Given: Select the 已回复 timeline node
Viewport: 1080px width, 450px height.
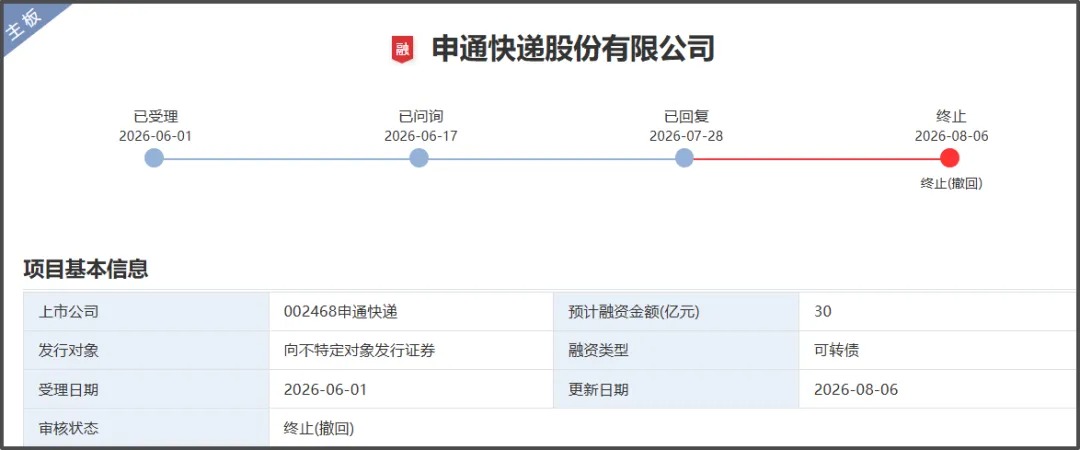Looking at the screenshot, I should pos(684,158).
